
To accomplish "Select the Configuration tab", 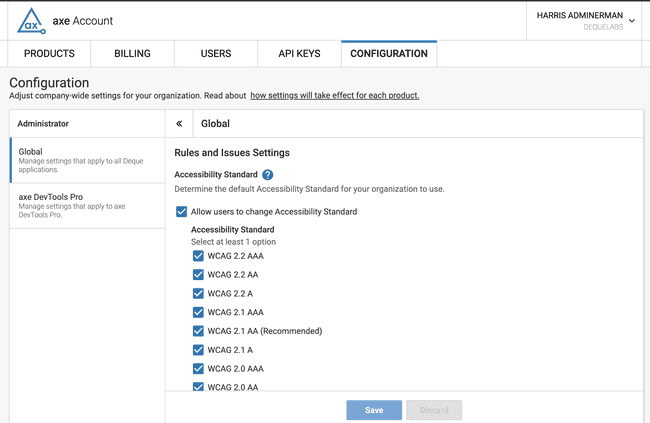I will pos(388,54).
